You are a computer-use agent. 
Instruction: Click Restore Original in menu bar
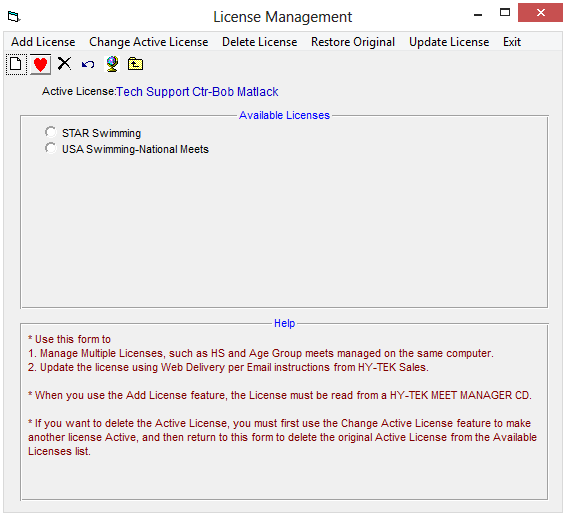pyautogui.click(x=353, y=42)
